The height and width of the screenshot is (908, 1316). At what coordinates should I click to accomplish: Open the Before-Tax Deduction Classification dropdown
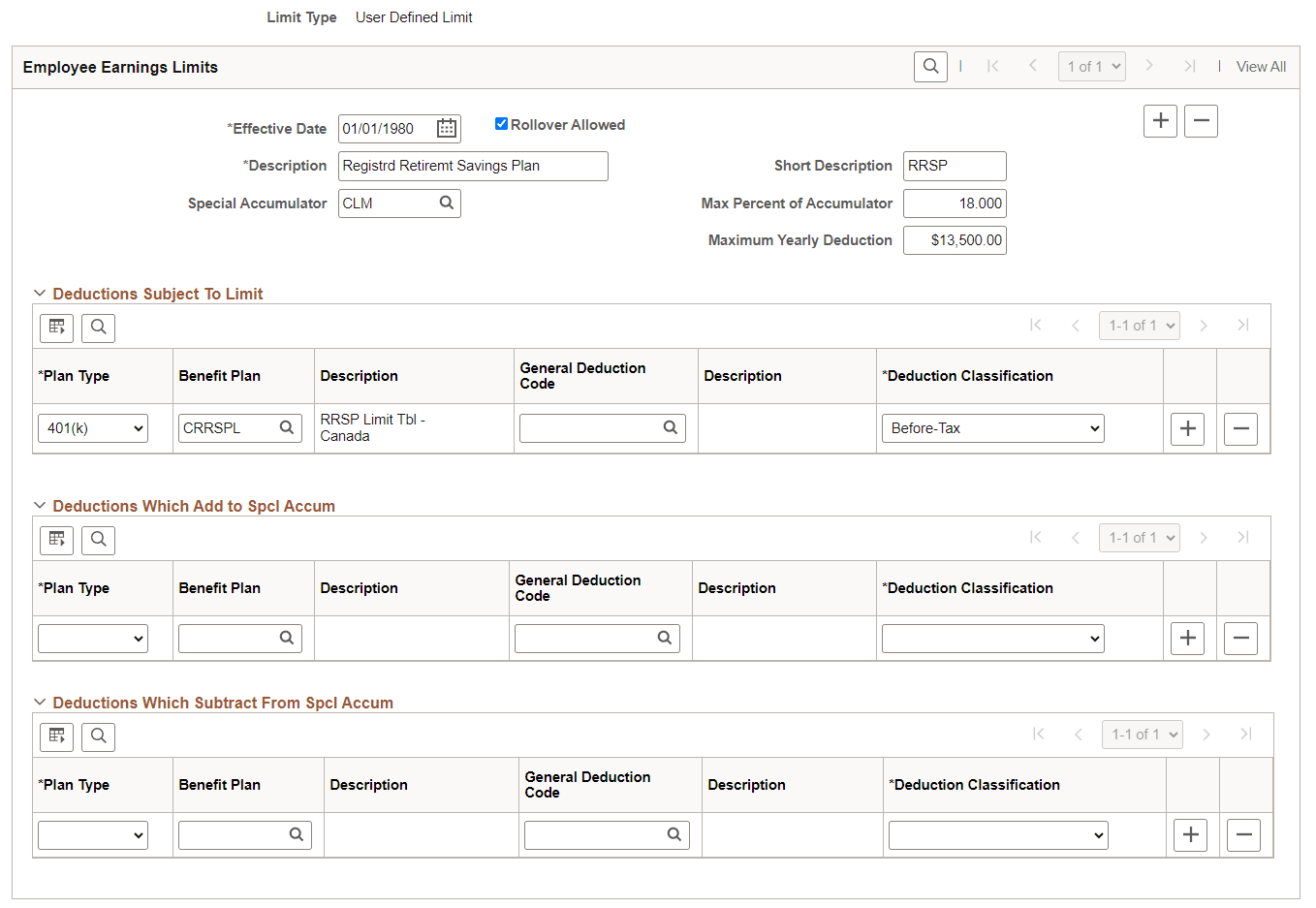pos(992,427)
